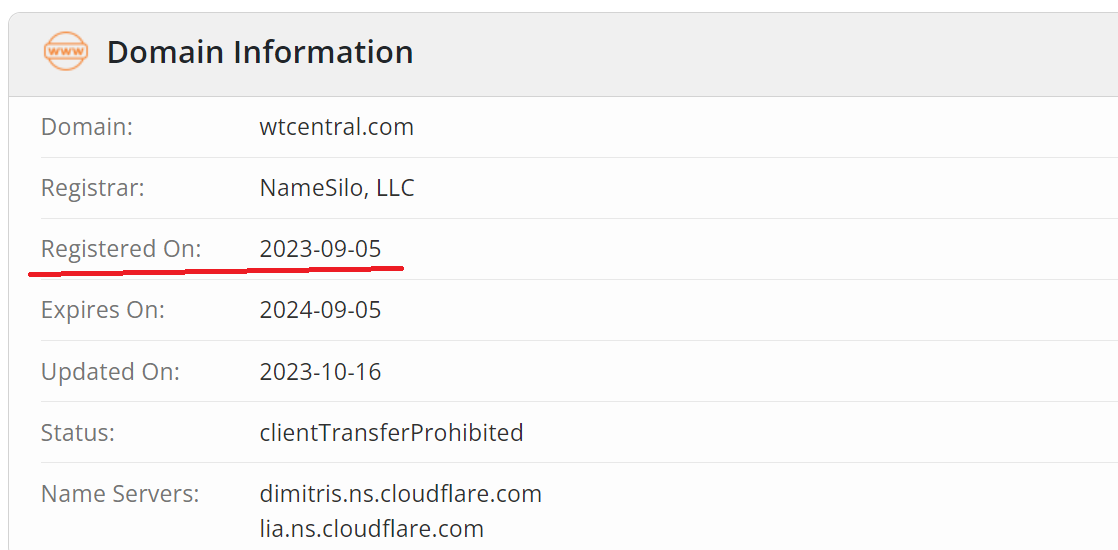Click the Domain: field label
1118x550 pixels.
coord(87,127)
